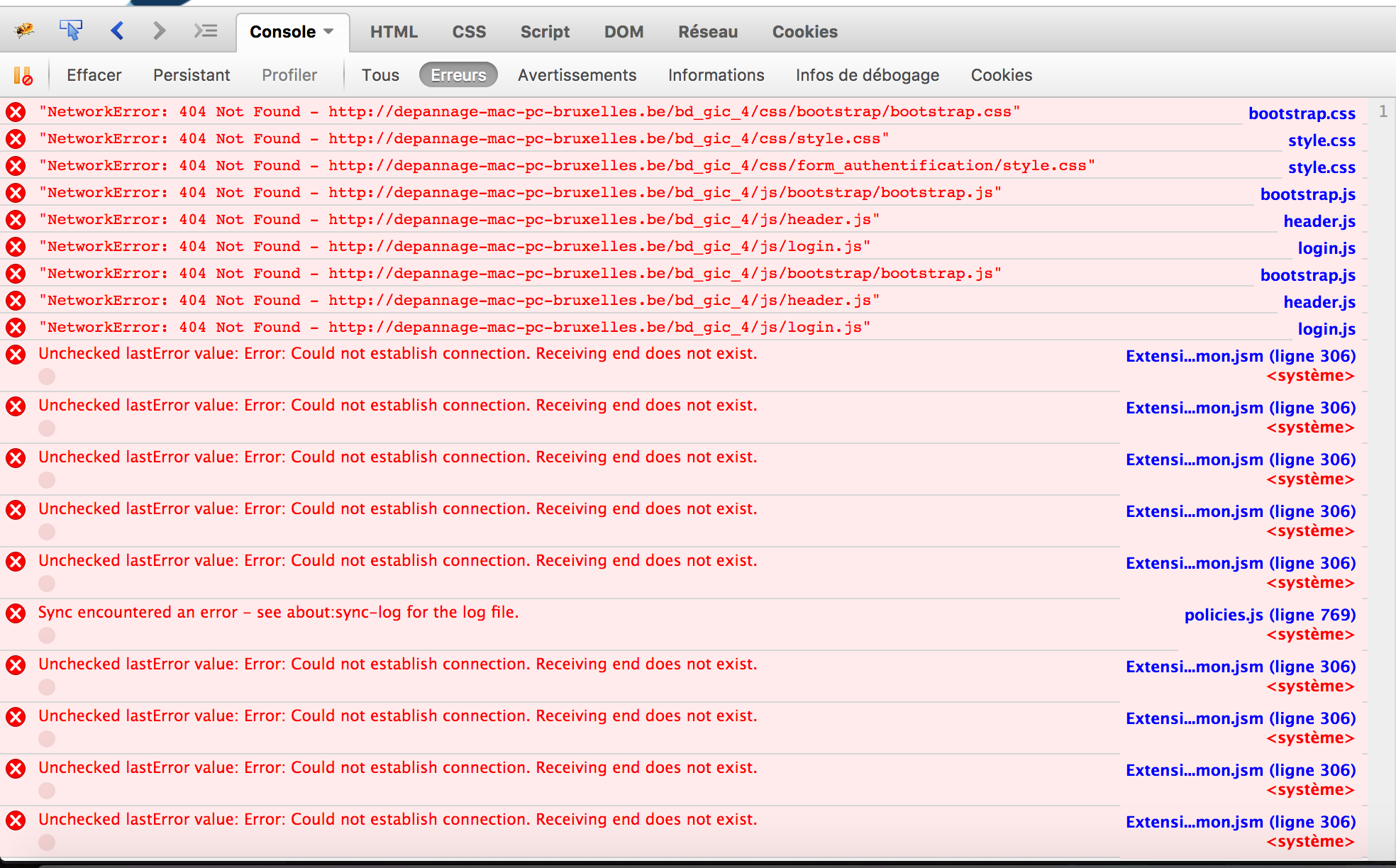Open last Extensi...mon.jsm (ligne 306) link
Screen dimensions: 1396x868
1241,822
